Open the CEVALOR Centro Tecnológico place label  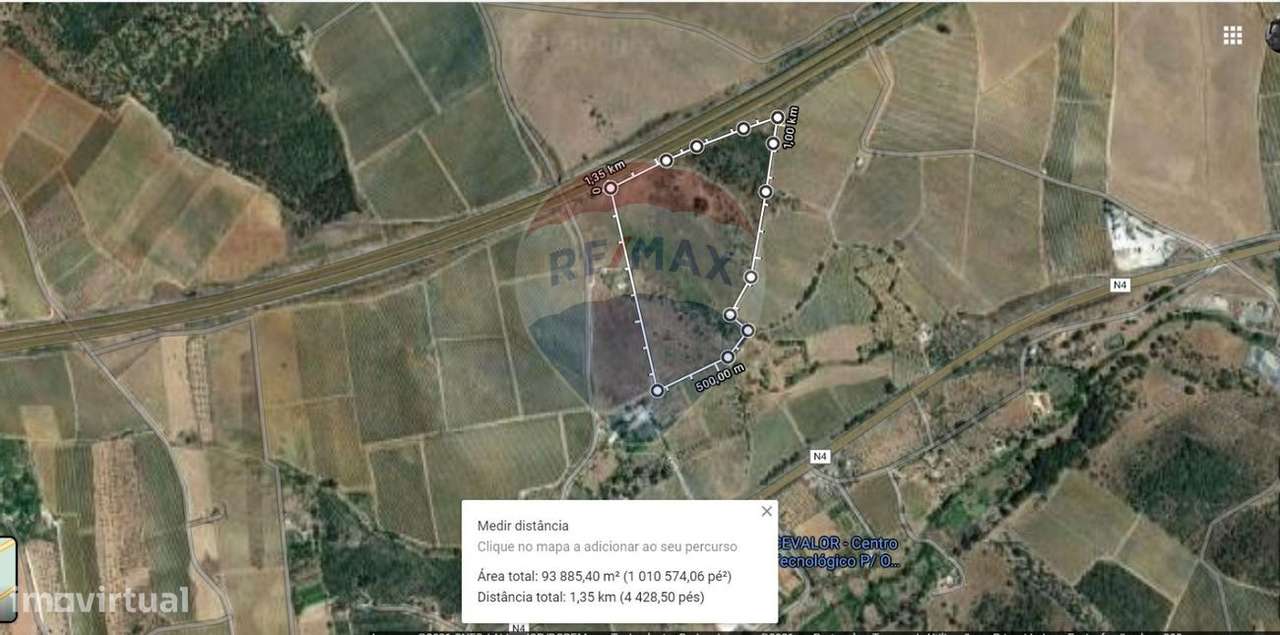coord(848,552)
